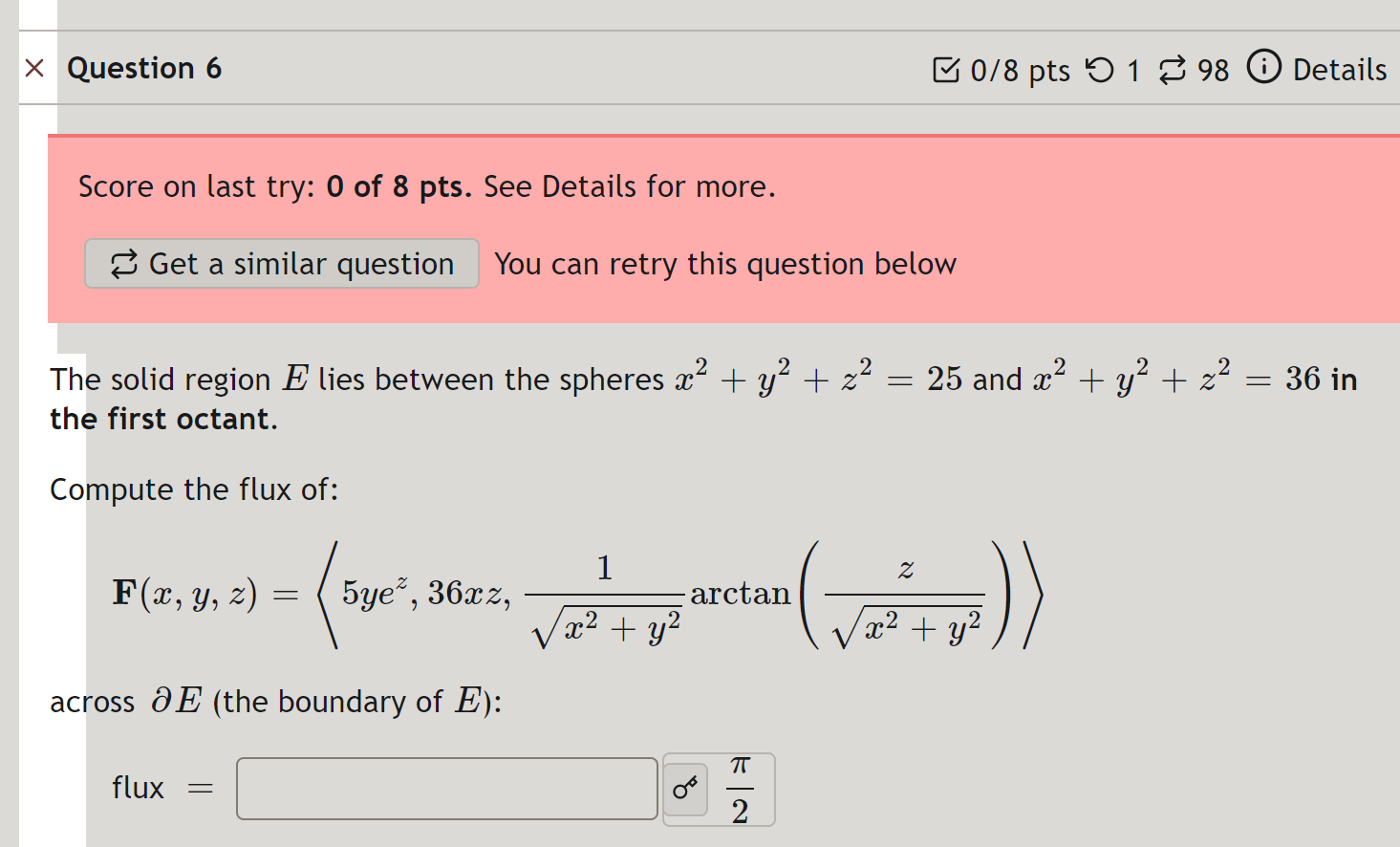Click the Get a similar question button
The image size is (1400, 847).
coord(281,263)
